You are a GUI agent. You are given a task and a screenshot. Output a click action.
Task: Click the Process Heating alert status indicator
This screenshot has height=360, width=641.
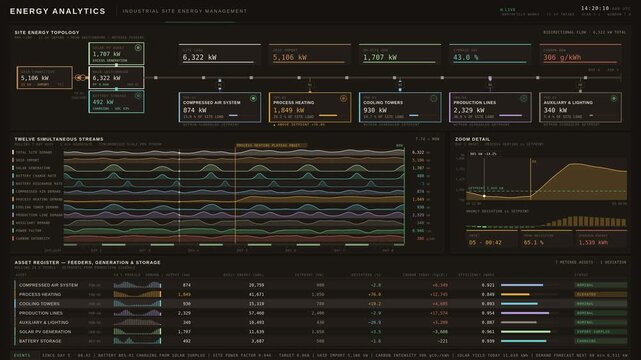tap(343, 98)
